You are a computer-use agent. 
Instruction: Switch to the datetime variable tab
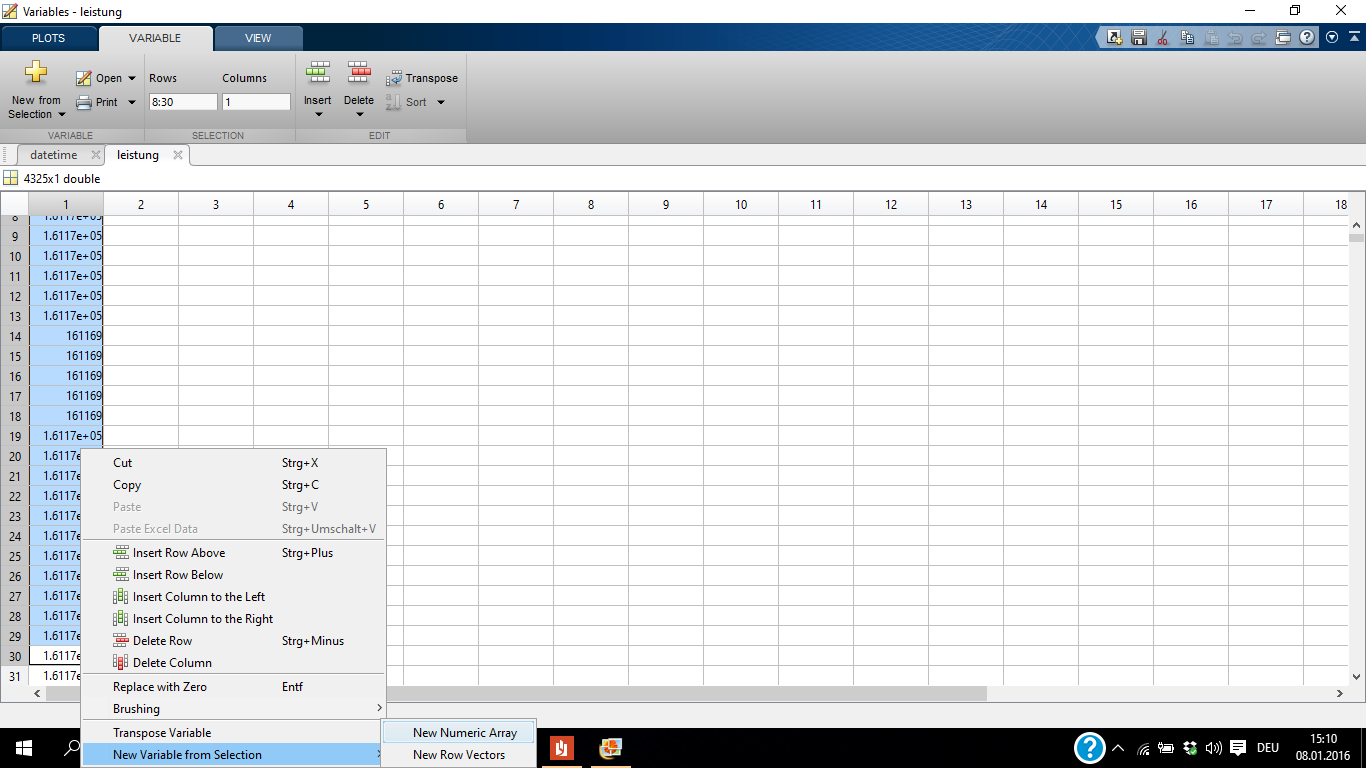[x=53, y=155]
